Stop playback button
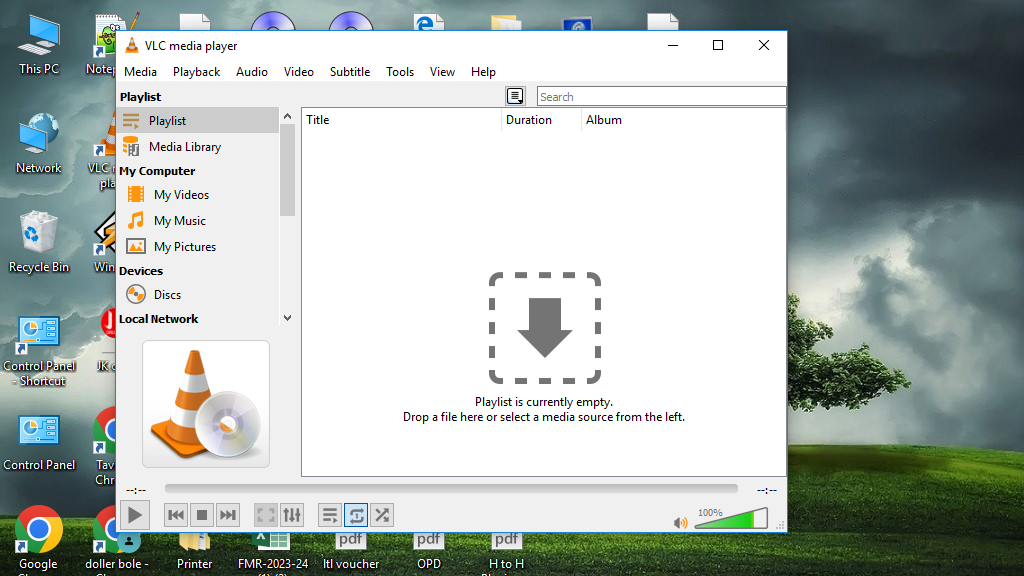 [202, 515]
